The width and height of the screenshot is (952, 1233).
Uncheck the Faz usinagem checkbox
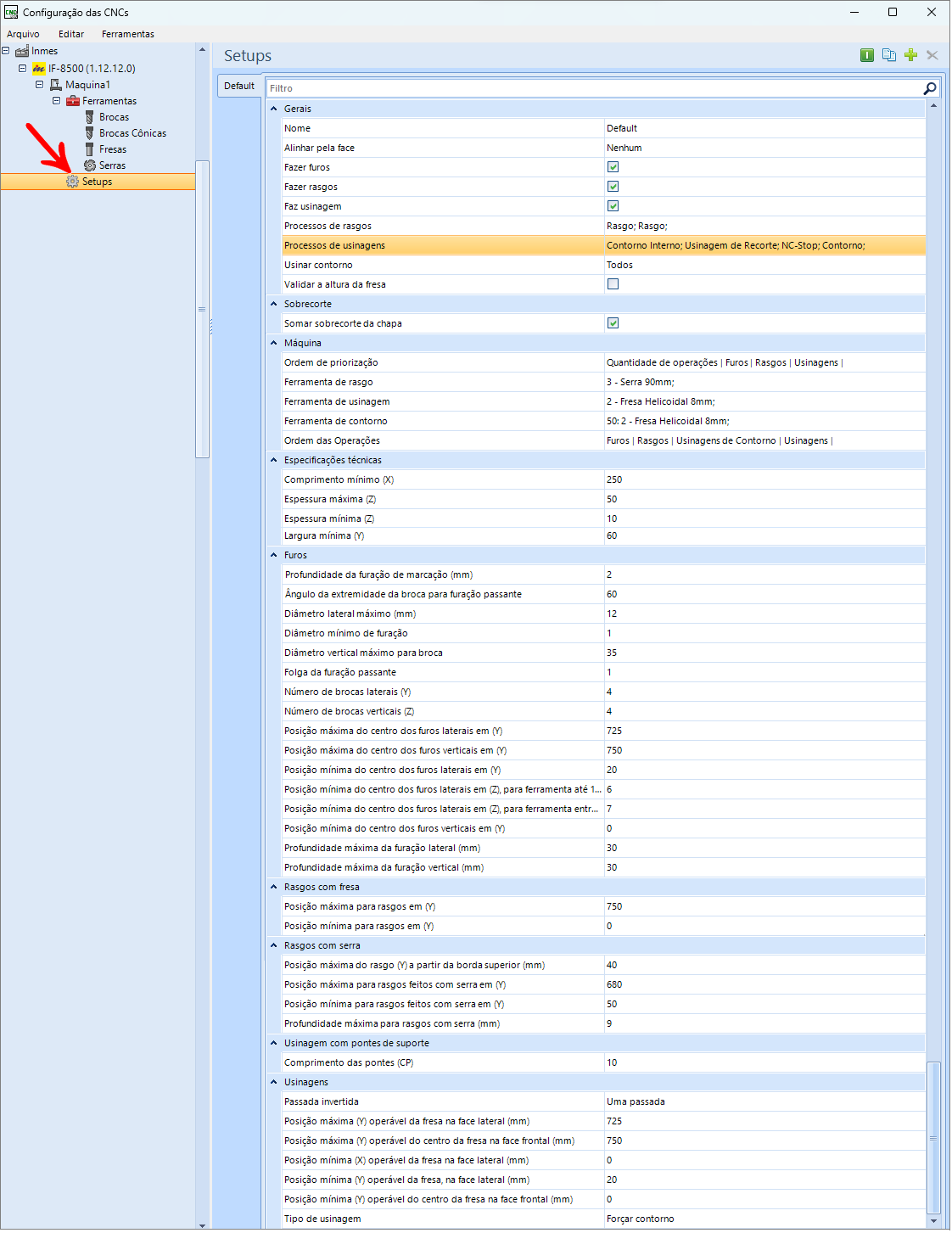pos(613,206)
